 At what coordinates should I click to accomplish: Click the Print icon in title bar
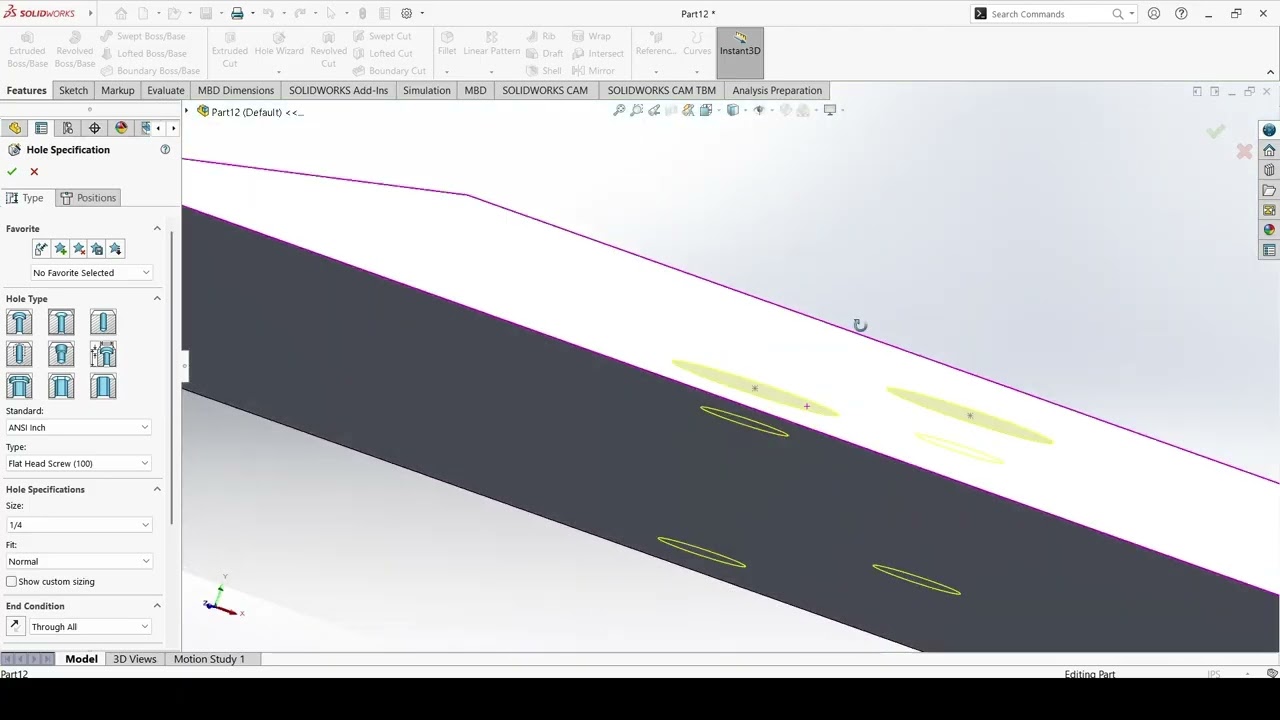[237, 14]
